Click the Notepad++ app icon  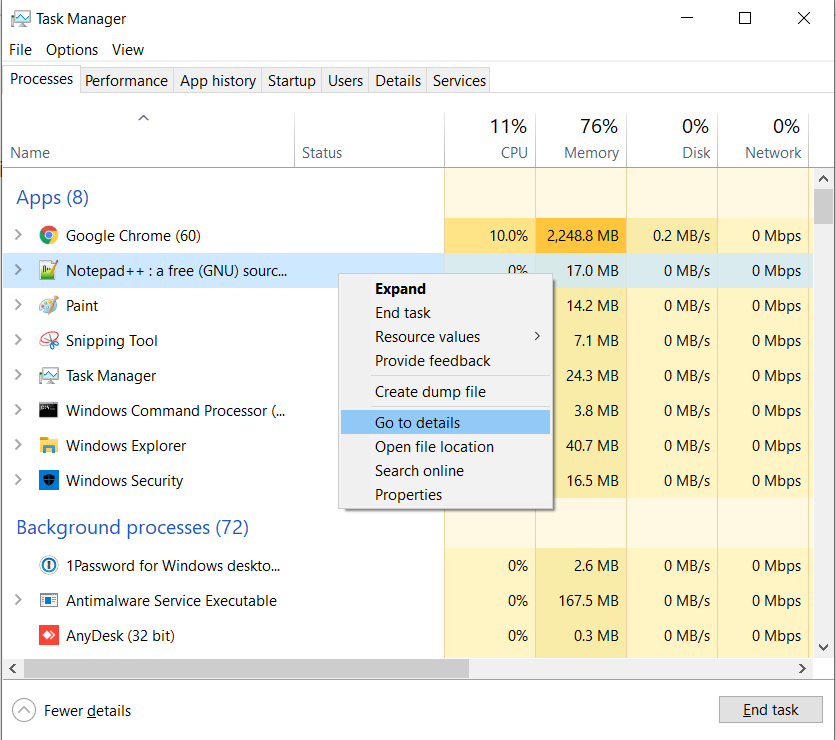pyautogui.click(x=49, y=270)
